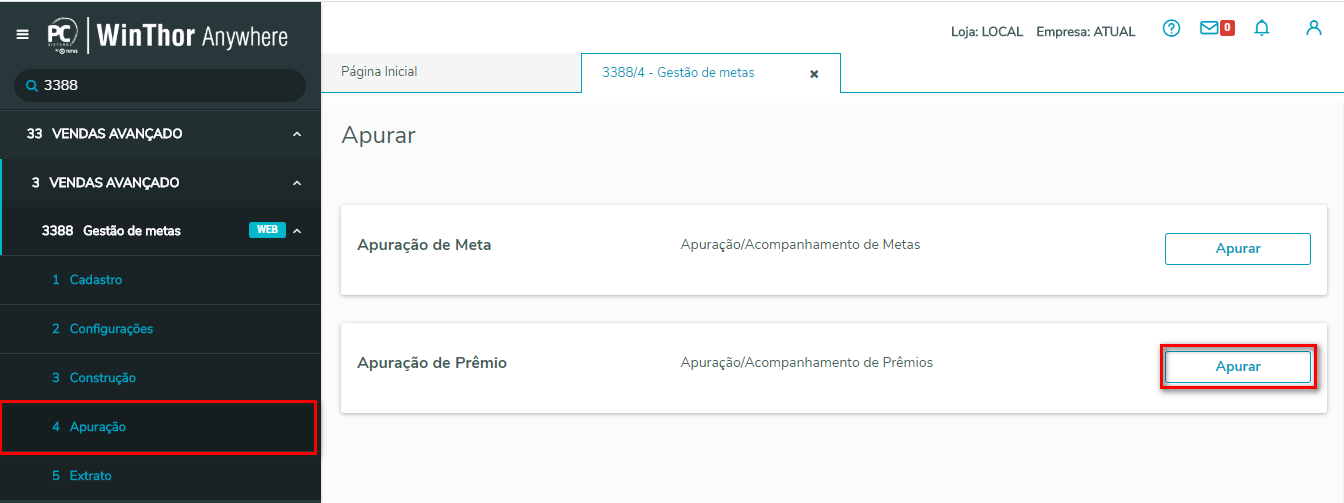
Task: Click Apurar for Apuração de Meta
Action: coord(1237,249)
